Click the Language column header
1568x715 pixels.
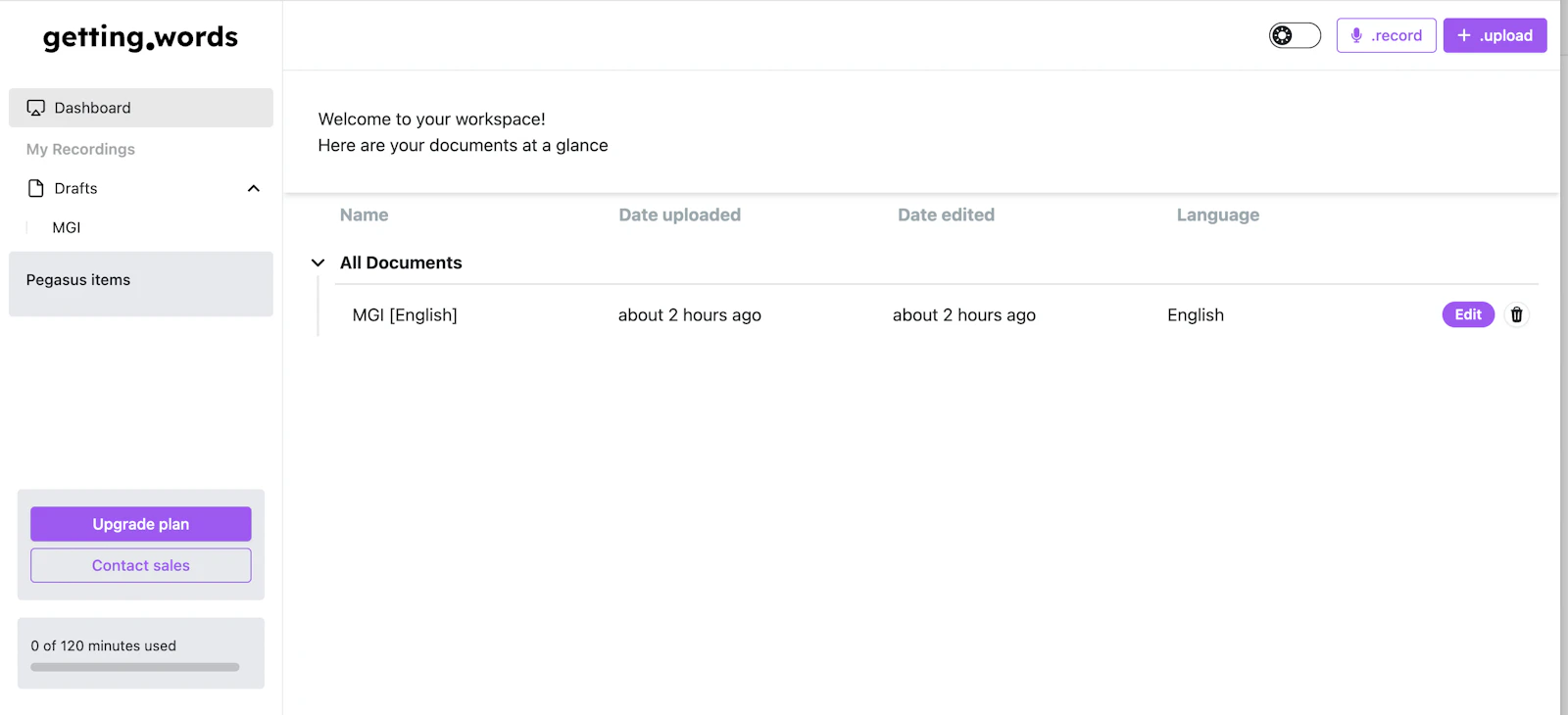tap(1218, 214)
